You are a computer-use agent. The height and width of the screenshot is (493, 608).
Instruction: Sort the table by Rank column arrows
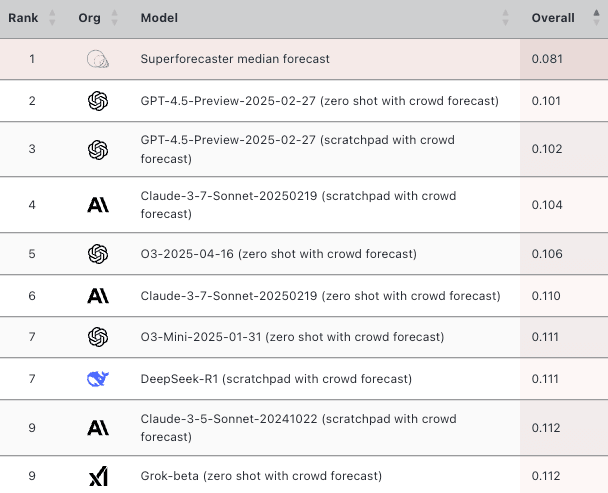tap(52, 18)
